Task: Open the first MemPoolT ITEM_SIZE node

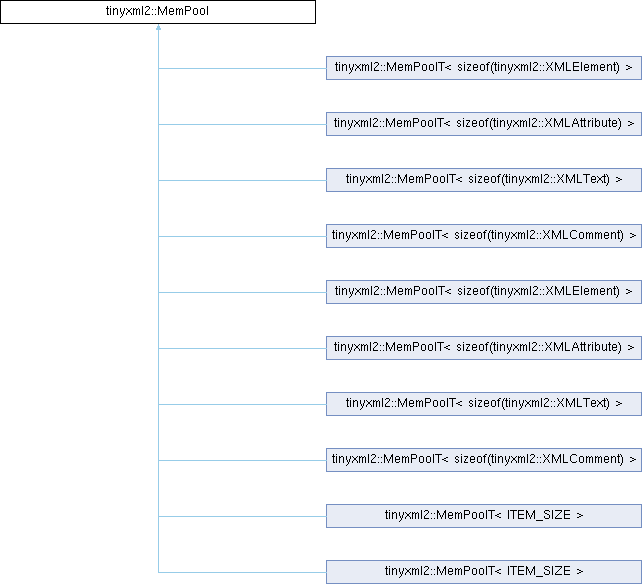Action: pyautogui.click(x=484, y=516)
